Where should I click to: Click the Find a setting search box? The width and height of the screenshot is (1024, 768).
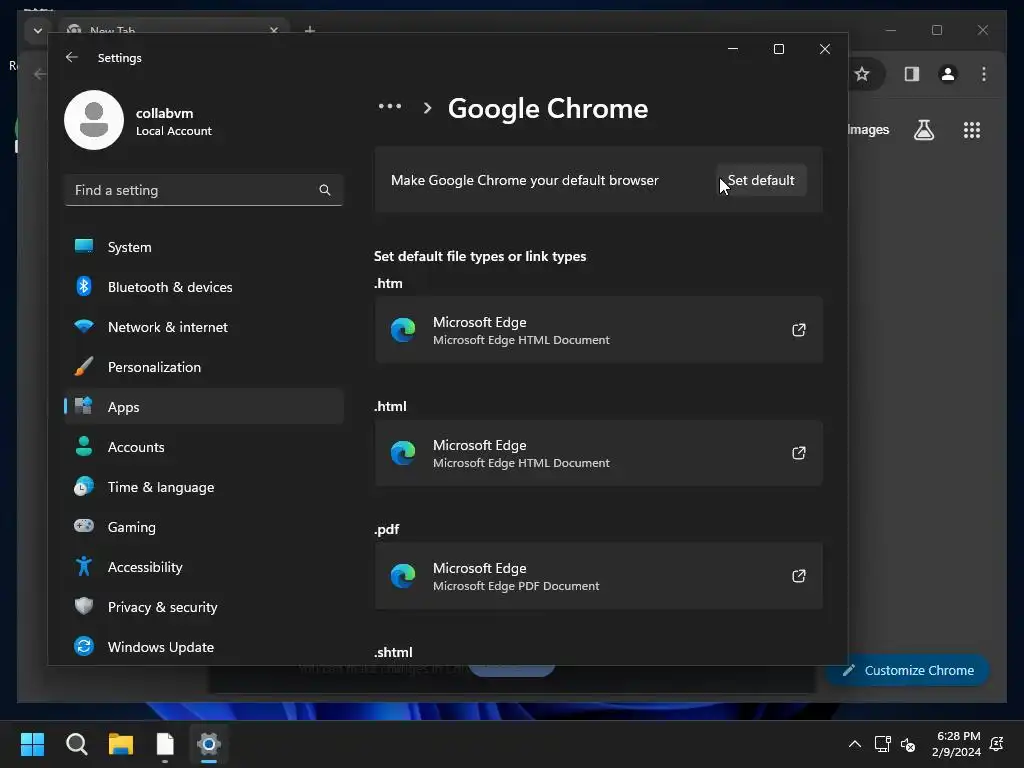pyautogui.click(x=204, y=190)
